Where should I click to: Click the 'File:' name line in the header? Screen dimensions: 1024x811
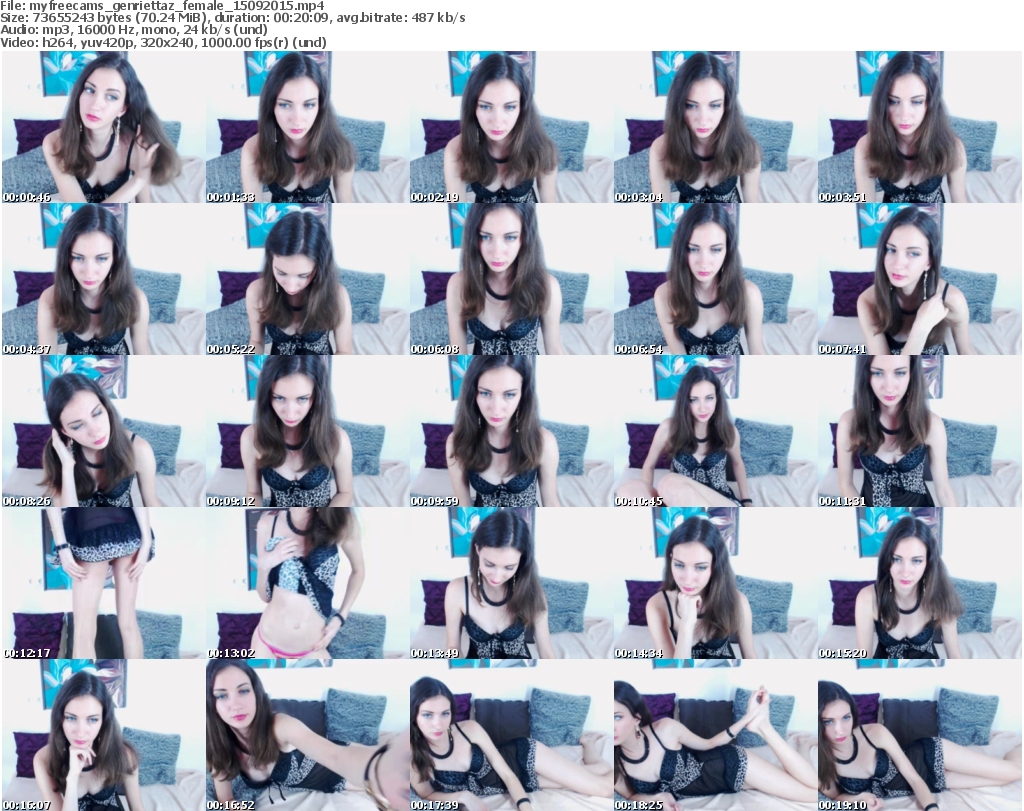pos(162,6)
